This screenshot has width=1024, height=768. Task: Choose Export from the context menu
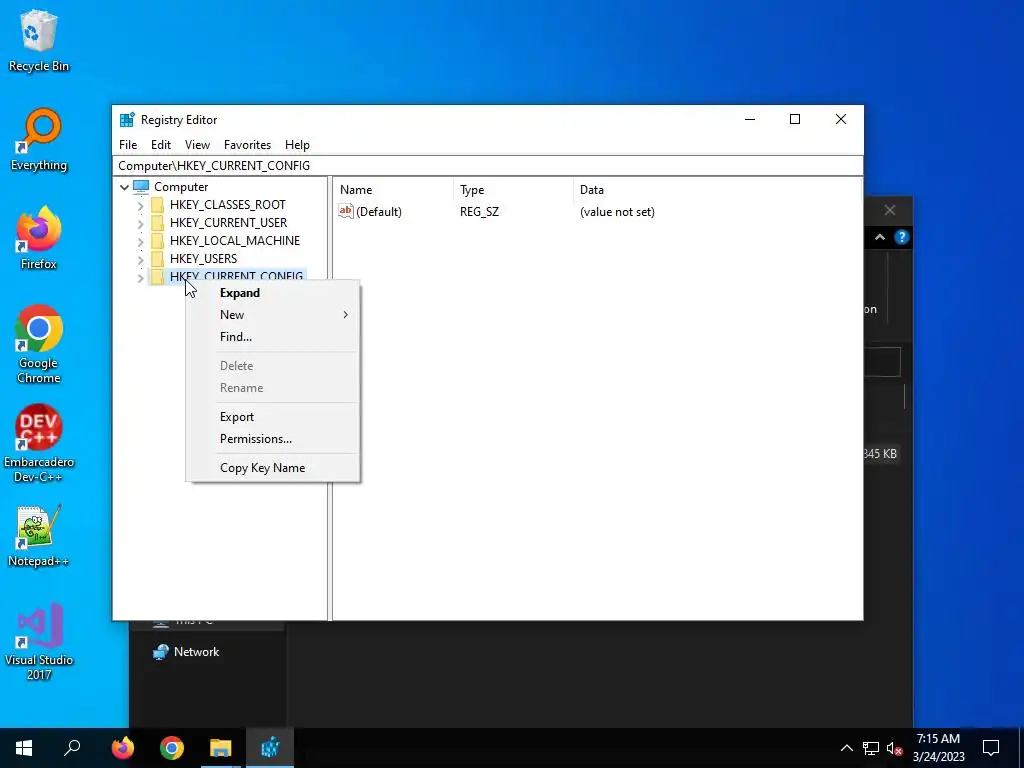(x=273, y=417)
